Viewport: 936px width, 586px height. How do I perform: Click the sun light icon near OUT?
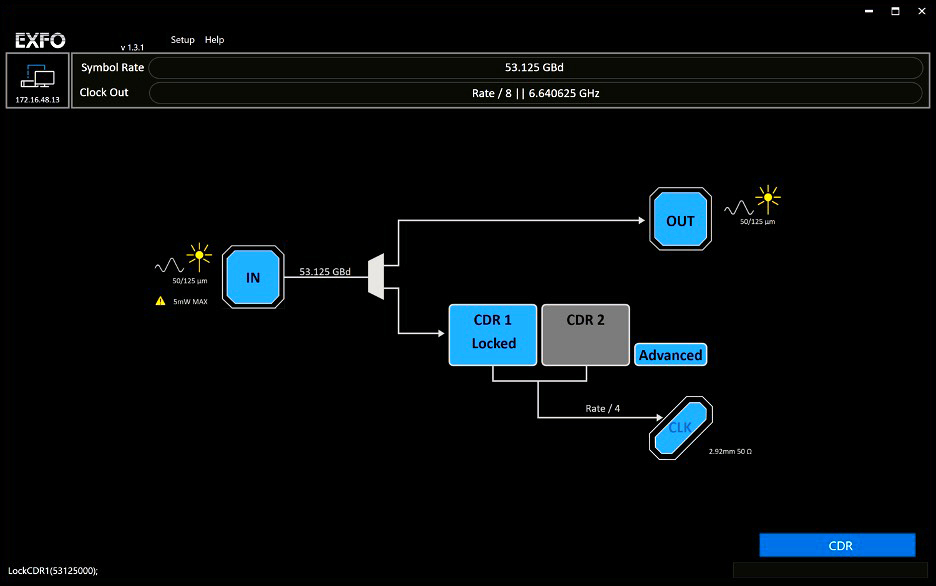pos(768,199)
